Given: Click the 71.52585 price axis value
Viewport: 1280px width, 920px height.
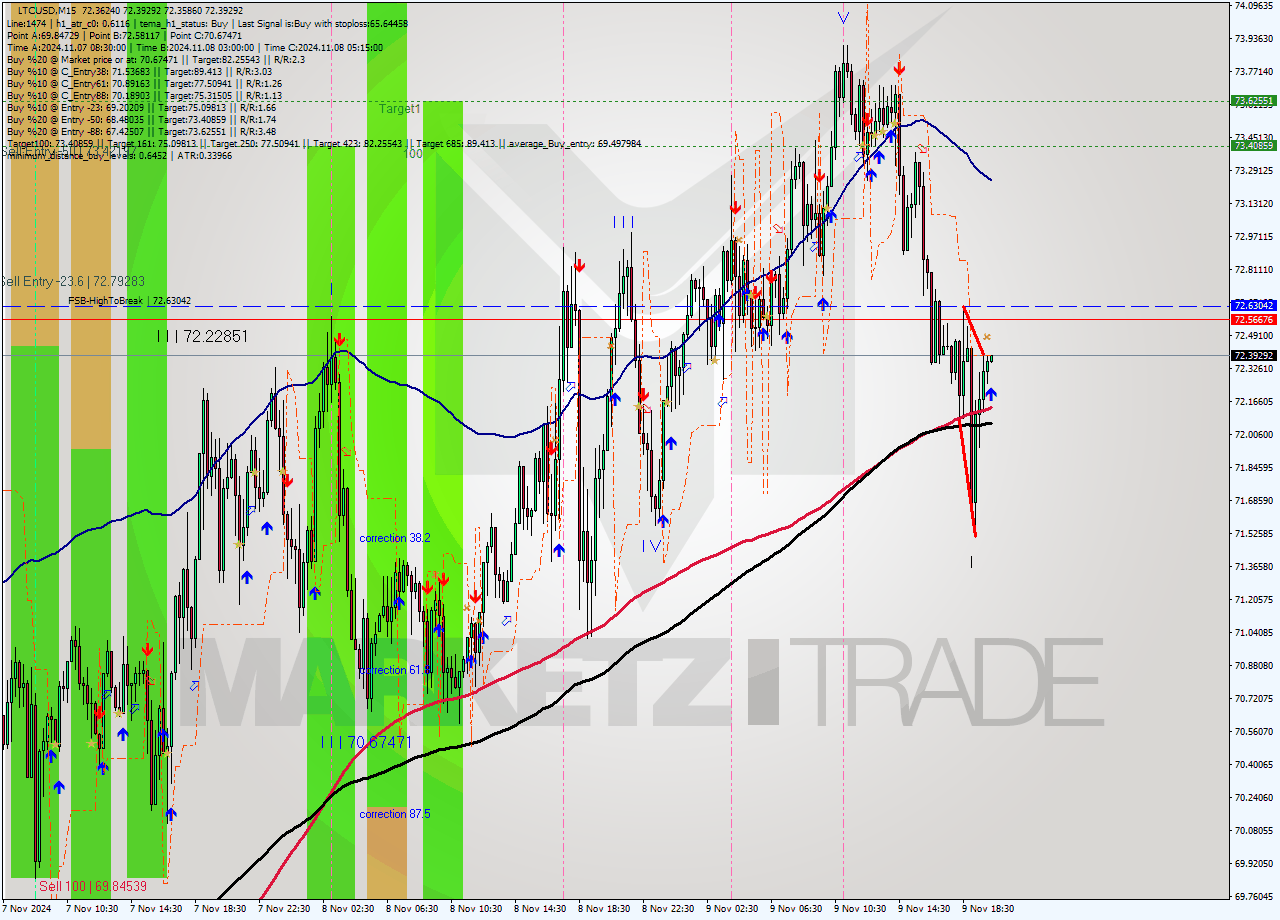Looking at the screenshot, I should tap(1254, 534).
